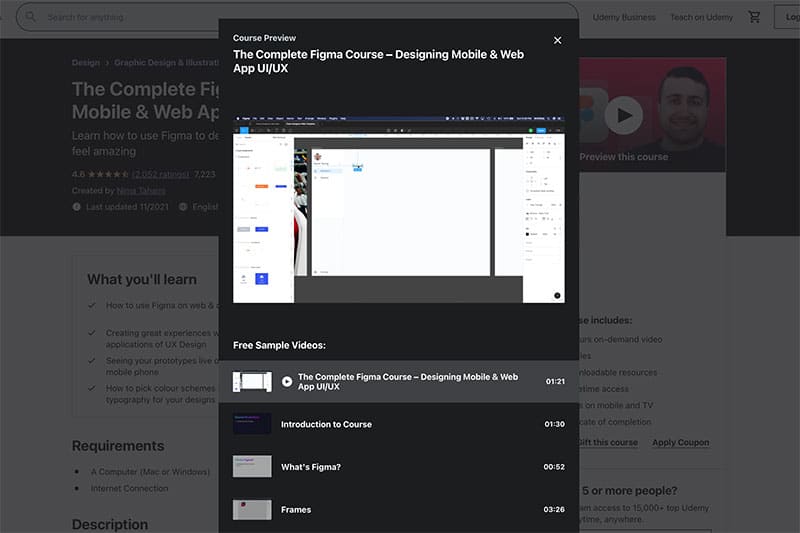Viewport: 800px width, 533px height.
Task: Click the Design breadcrumb link
Action: pyautogui.click(x=86, y=62)
